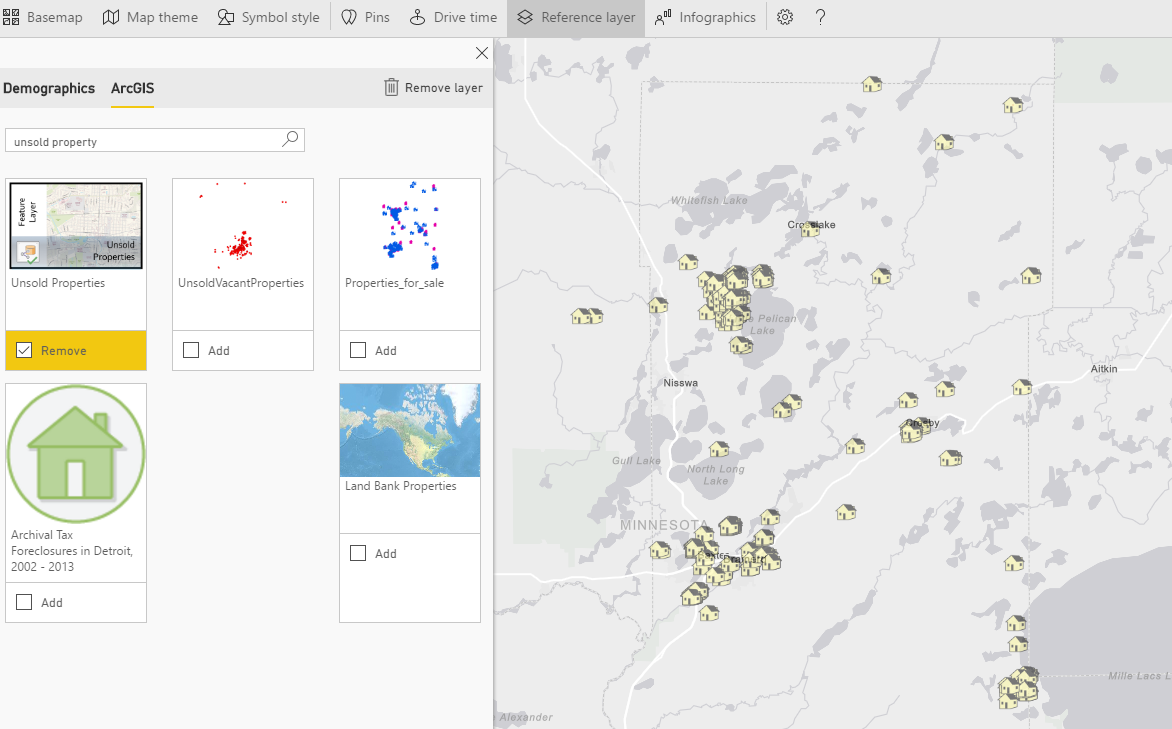Select the Unsold Properties layer thumbnail

tap(75, 226)
